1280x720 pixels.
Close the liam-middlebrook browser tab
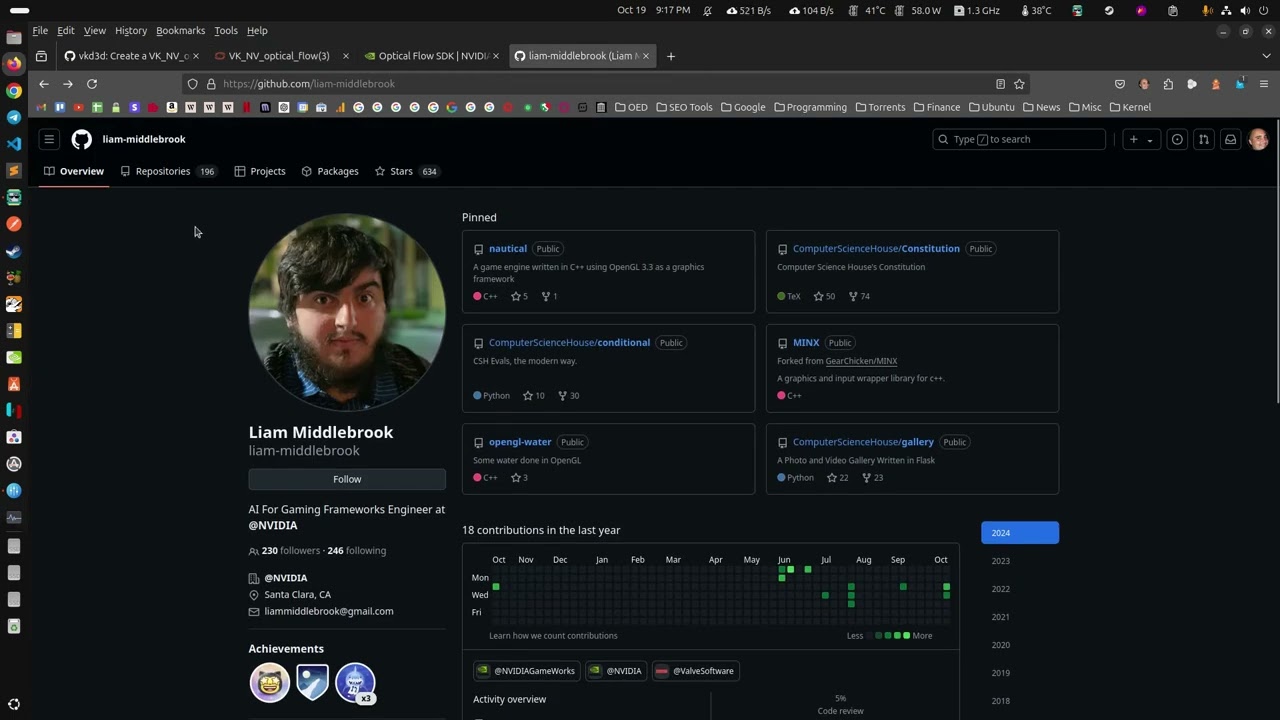pos(646,56)
